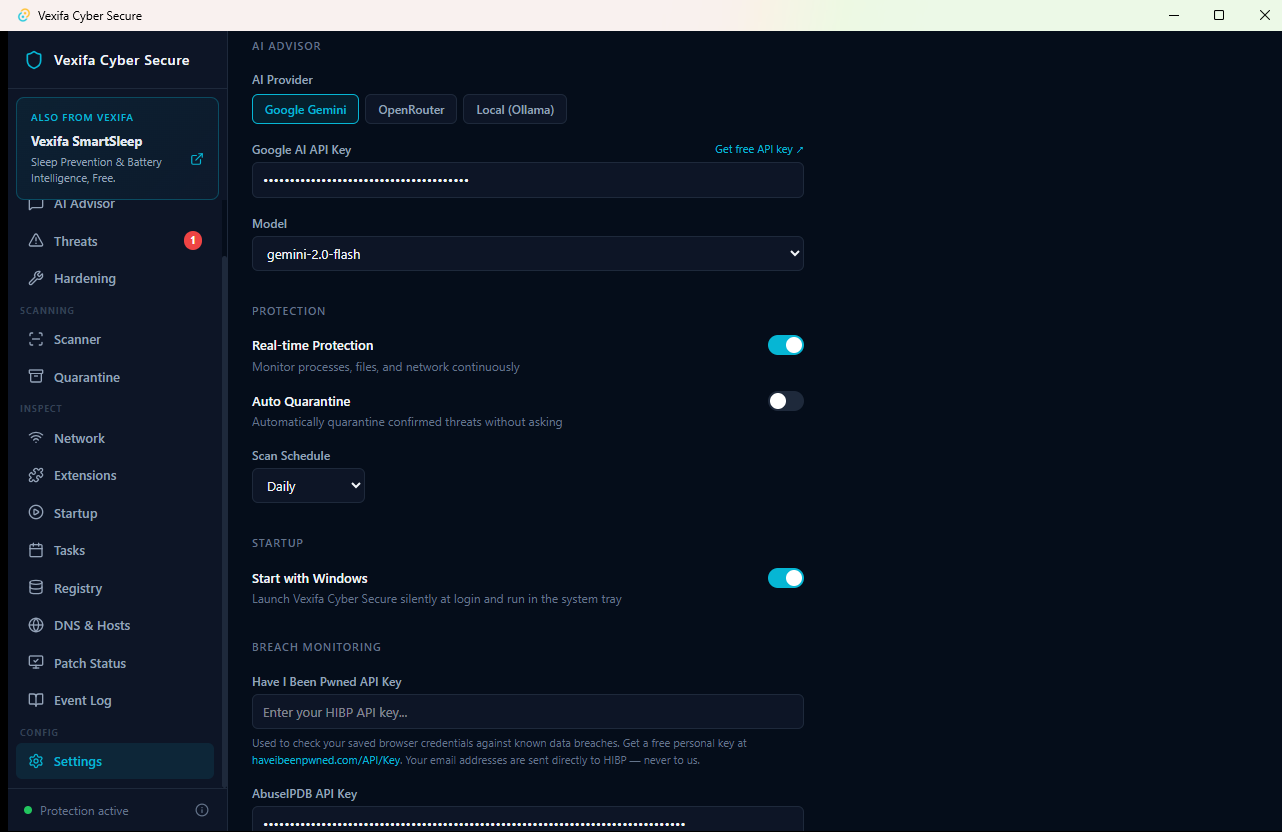Select OpenRouter as AI provider
1282x832 pixels.
coord(411,109)
